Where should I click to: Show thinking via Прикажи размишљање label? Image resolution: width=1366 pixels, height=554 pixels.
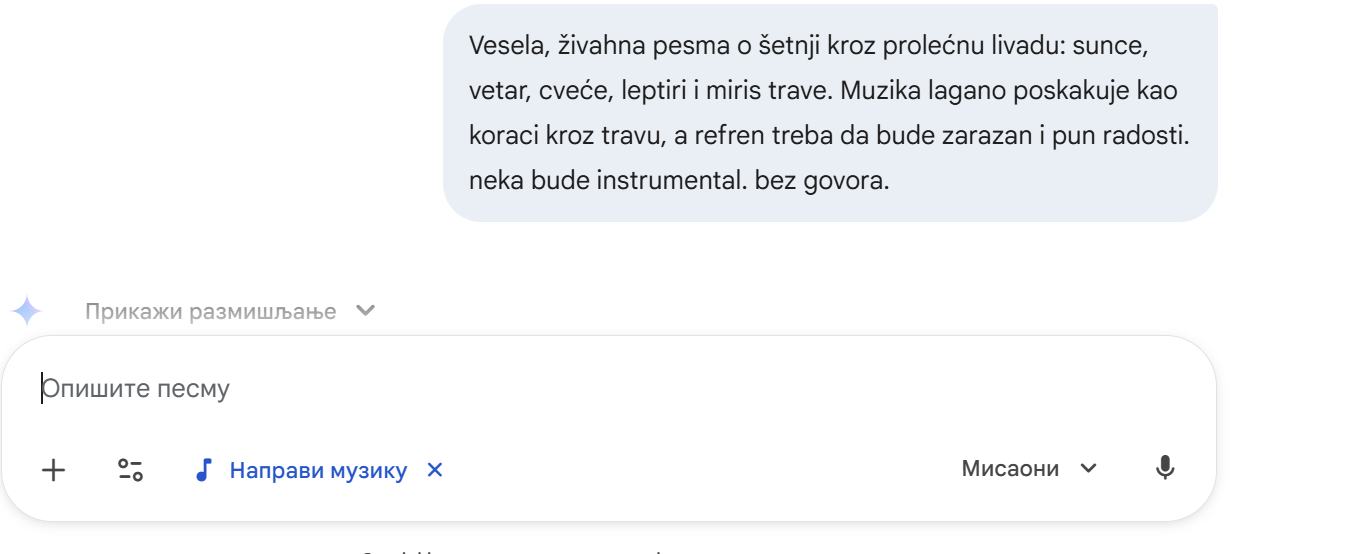point(210,311)
